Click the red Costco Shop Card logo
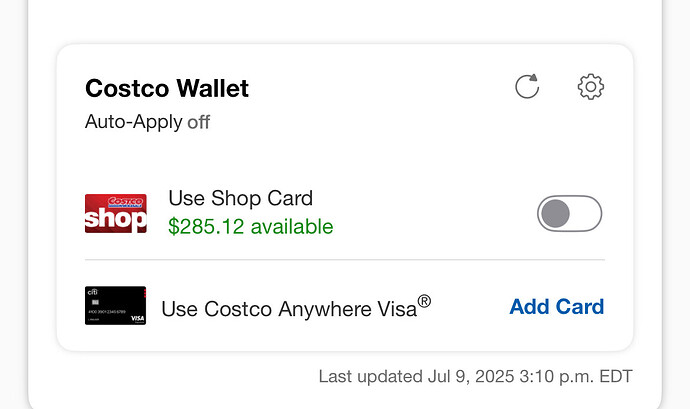The height and width of the screenshot is (409, 690). coord(116,214)
